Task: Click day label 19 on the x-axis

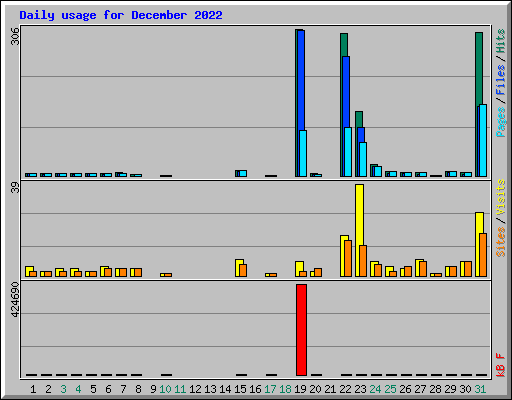Action: pyautogui.click(x=300, y=389)
